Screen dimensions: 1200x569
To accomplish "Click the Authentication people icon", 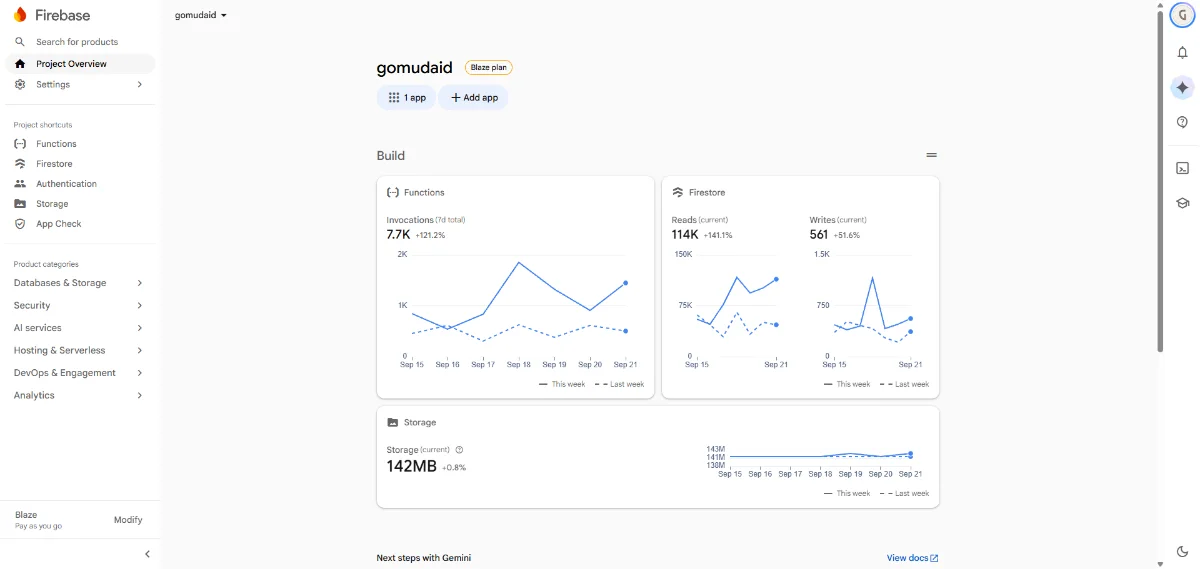I will (x=20, y=184).
